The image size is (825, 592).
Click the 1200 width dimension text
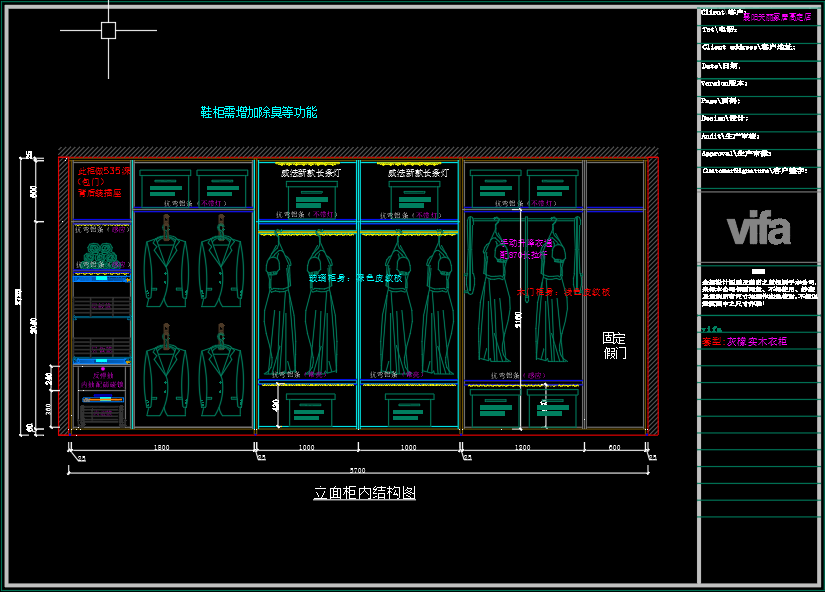522,448
